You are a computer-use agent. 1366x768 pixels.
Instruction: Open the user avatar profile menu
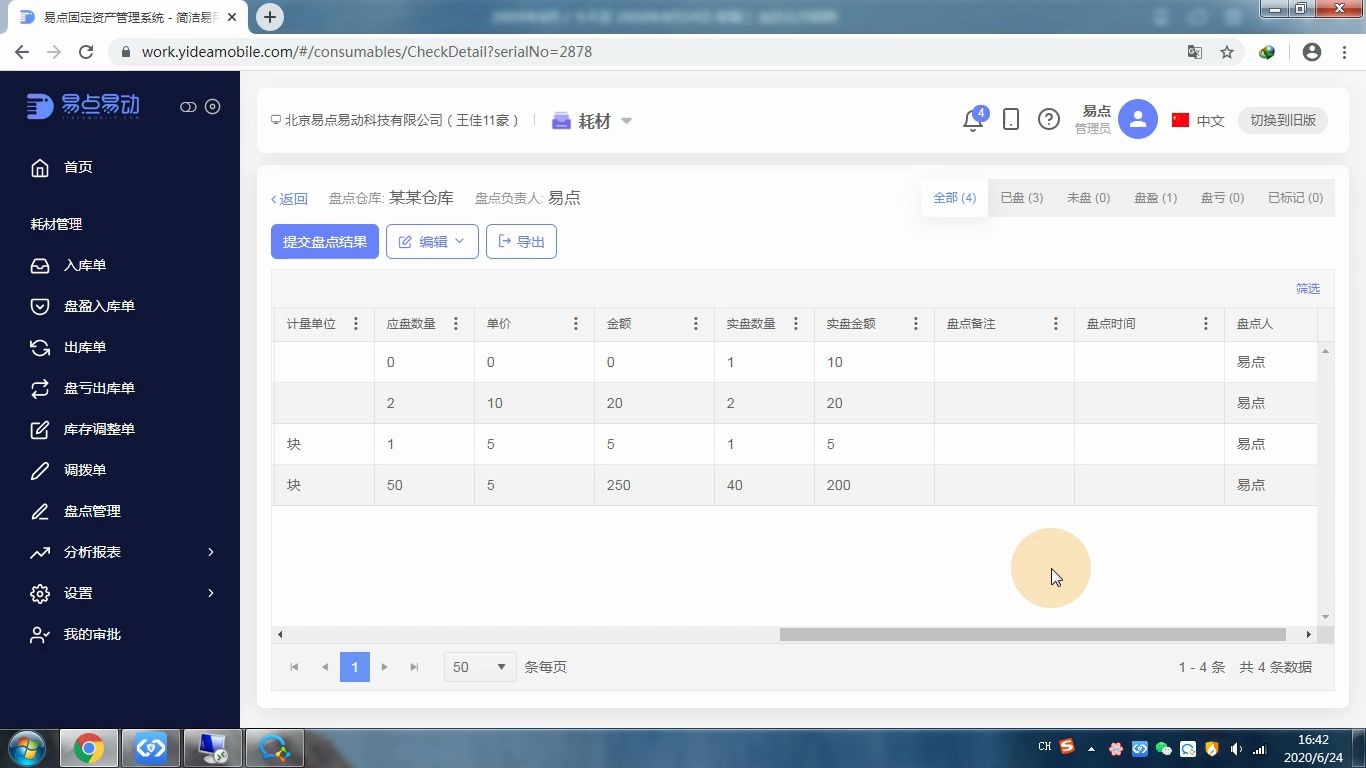click(x=1138, y=120)
